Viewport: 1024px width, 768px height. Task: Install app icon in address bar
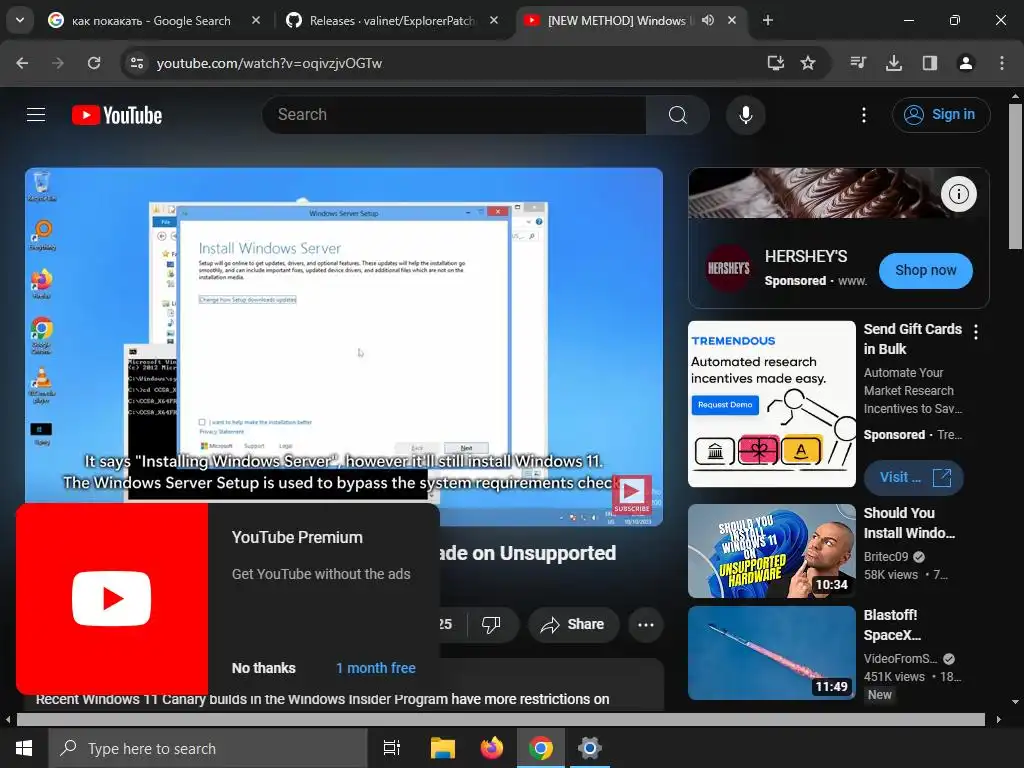775,63
